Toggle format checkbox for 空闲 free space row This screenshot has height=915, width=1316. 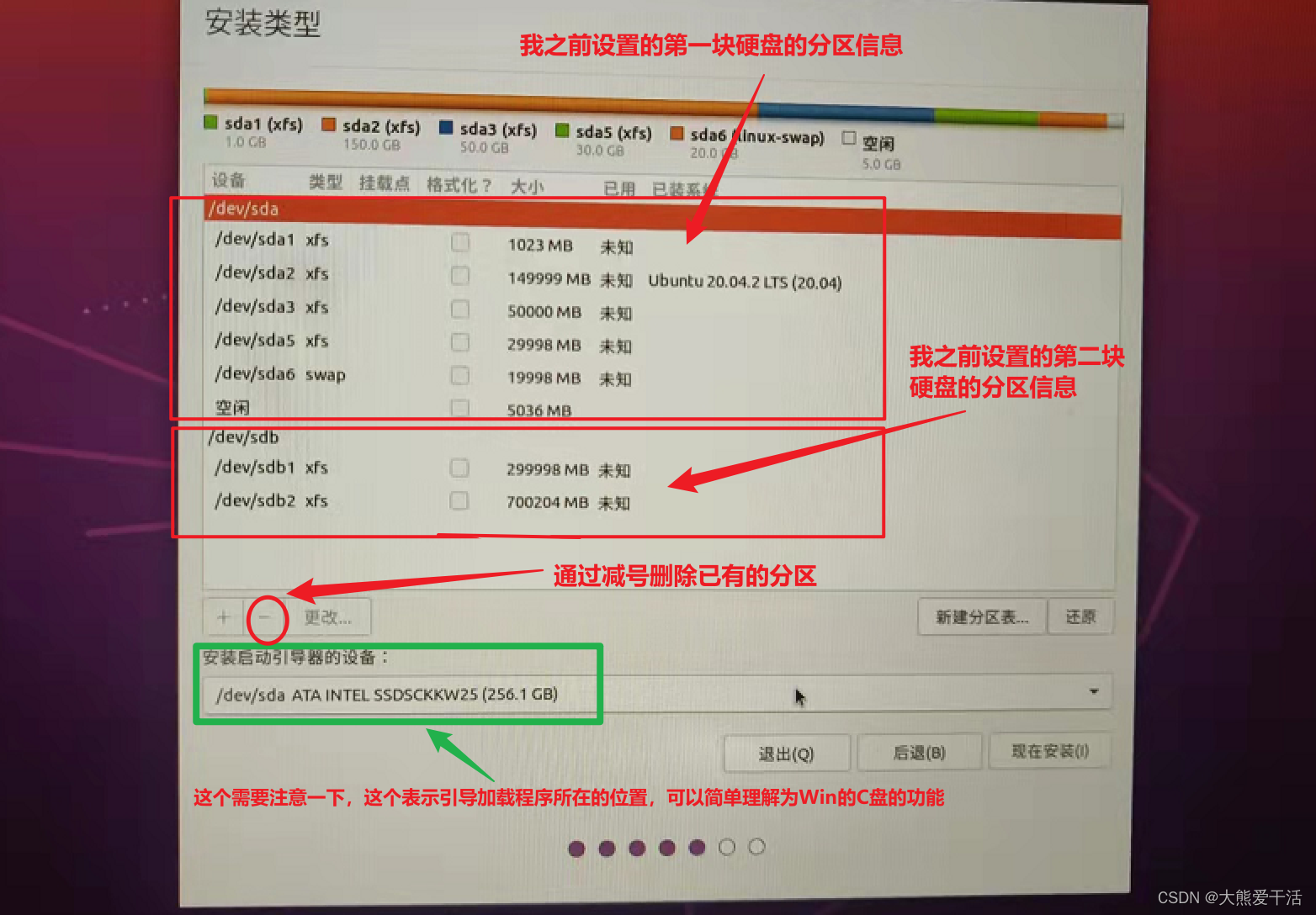click(x=459, y=408)
